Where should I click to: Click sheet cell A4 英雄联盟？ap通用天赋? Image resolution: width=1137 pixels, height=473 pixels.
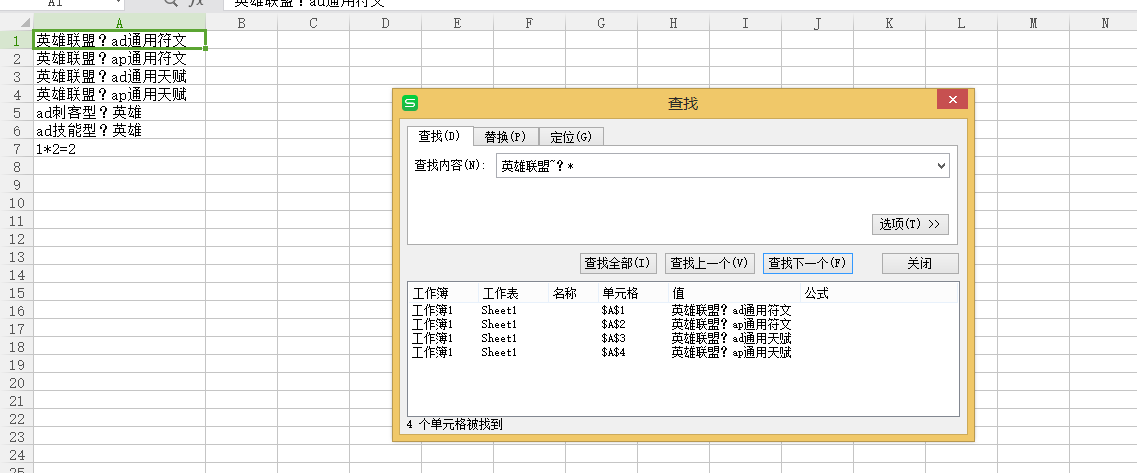pos(120,94)
